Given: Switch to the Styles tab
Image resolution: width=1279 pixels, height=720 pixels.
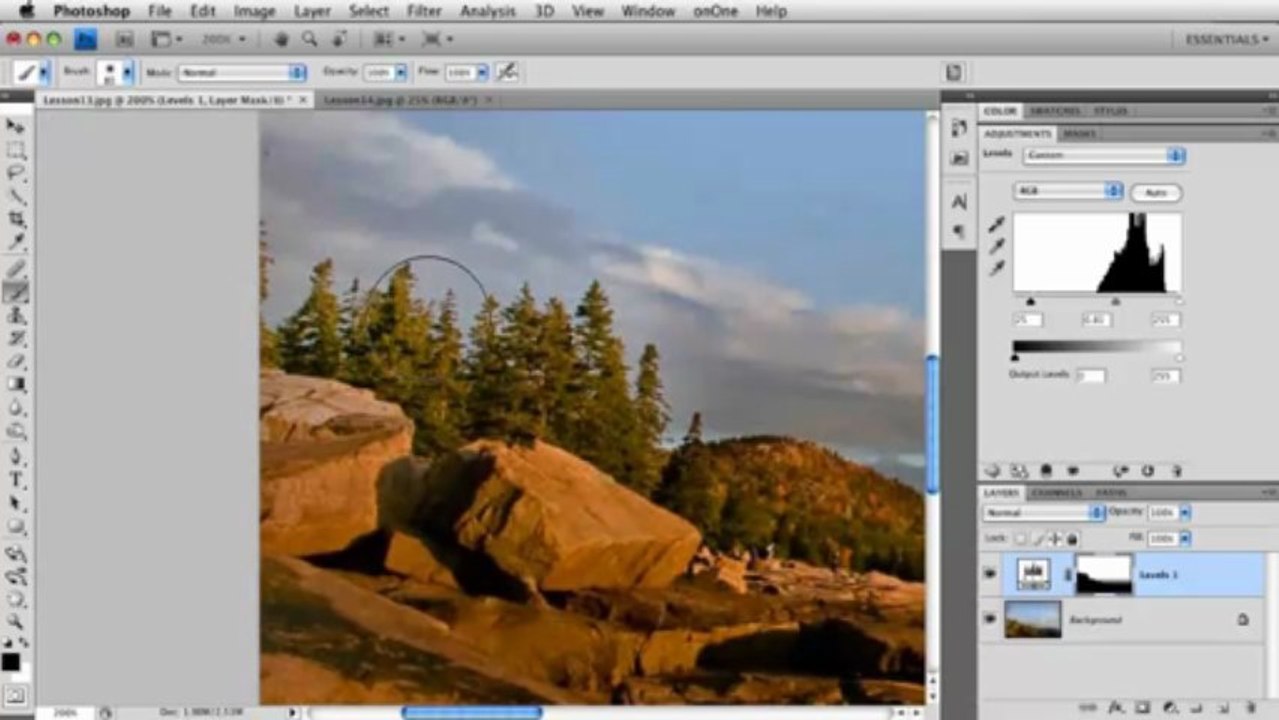Looking at the screenshot, I should [x=1109, y=111].
